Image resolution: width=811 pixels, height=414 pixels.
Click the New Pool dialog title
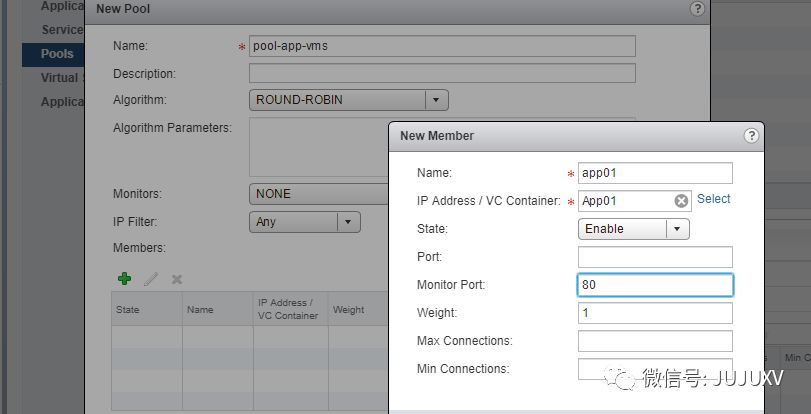(123, 9)
